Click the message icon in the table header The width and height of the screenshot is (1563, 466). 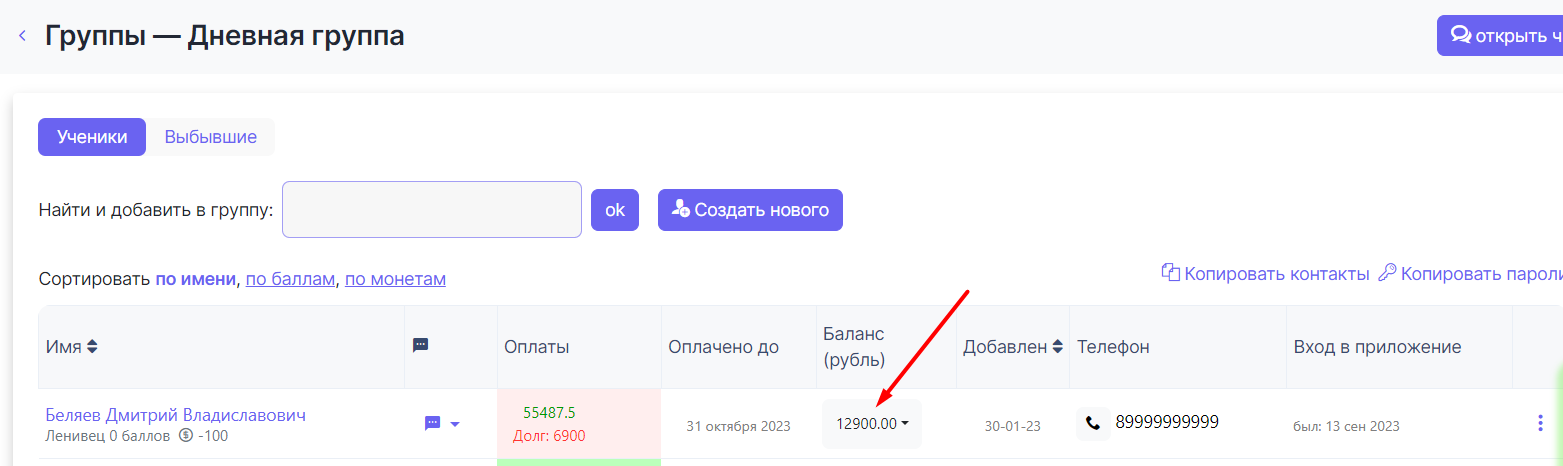click(421, 345)
